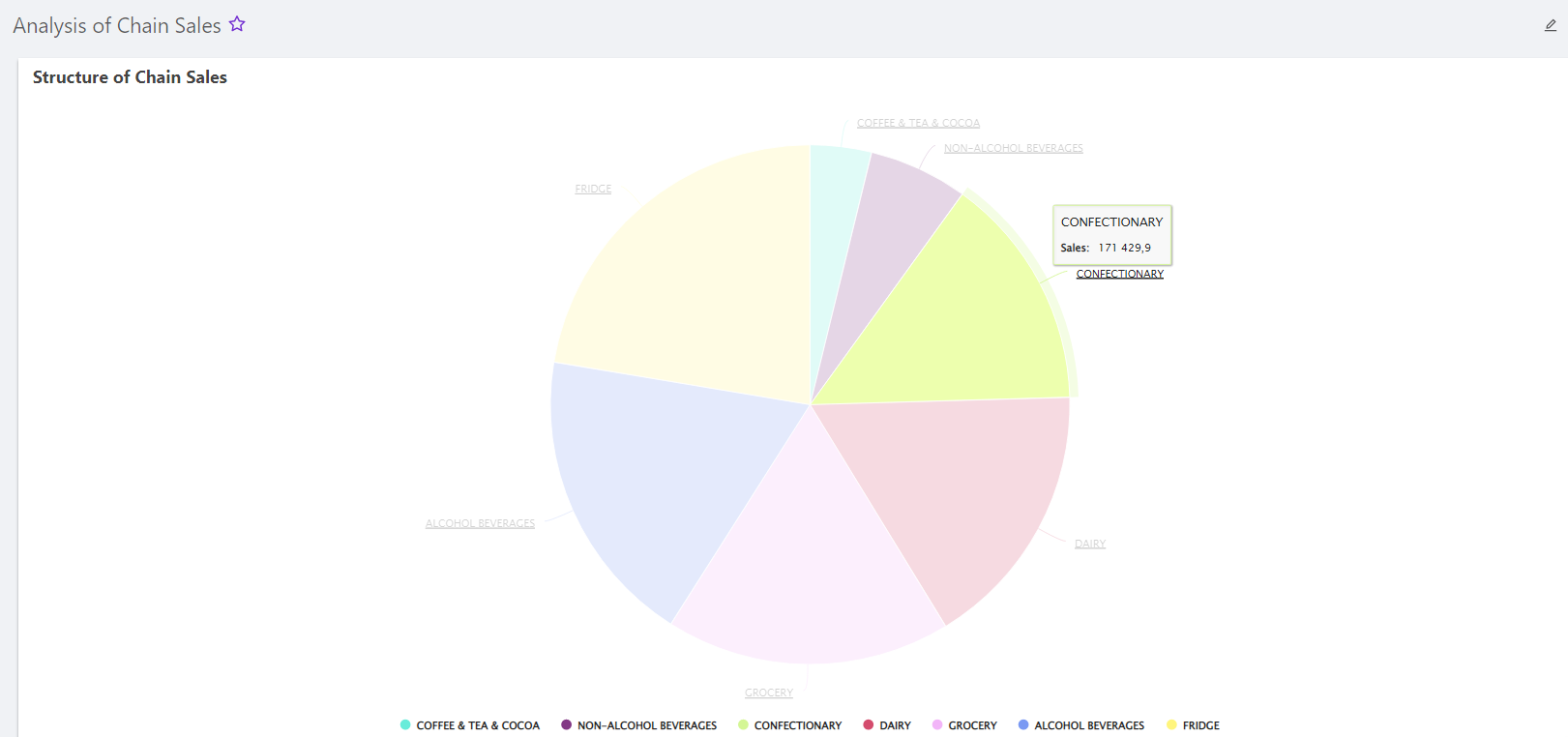Click the DAIRY label next to the pie
Screen dimensions: 1568x737
[x=1089, y=545]
